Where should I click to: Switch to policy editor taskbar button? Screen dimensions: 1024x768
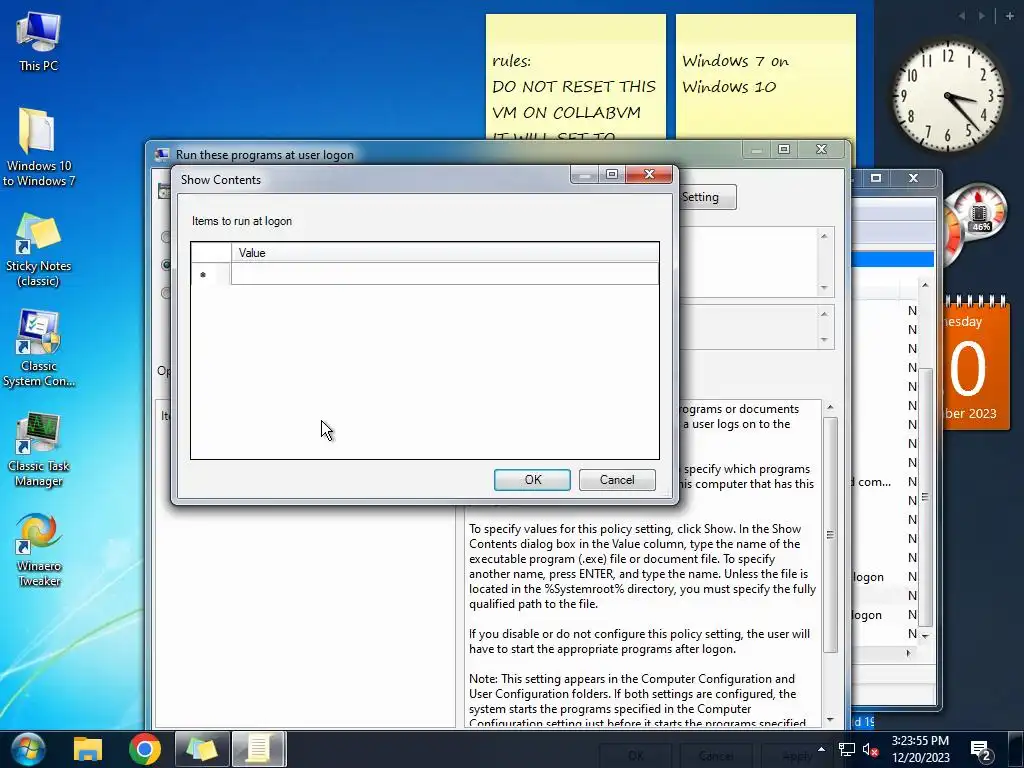259,749
